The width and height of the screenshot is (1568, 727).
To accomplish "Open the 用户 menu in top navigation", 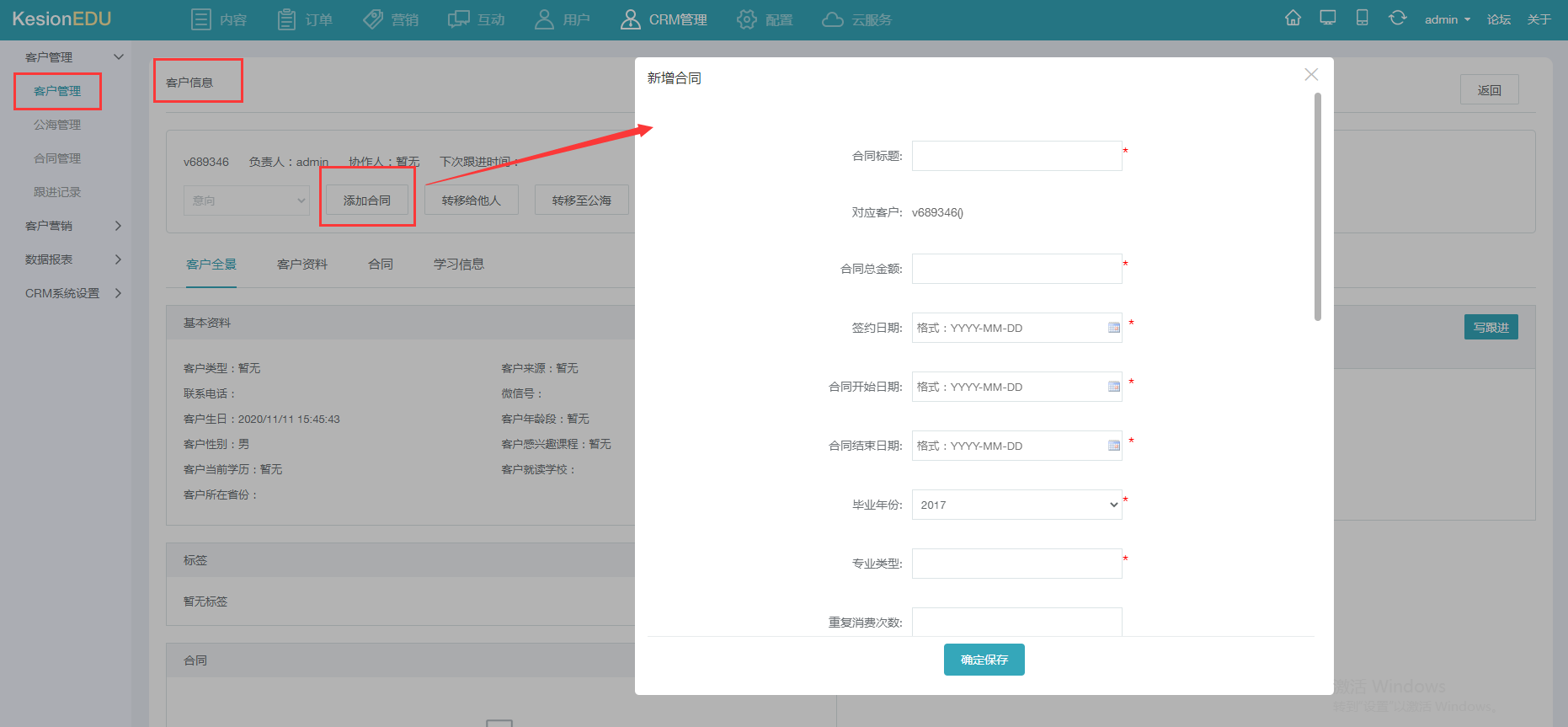I will (563, 19).
